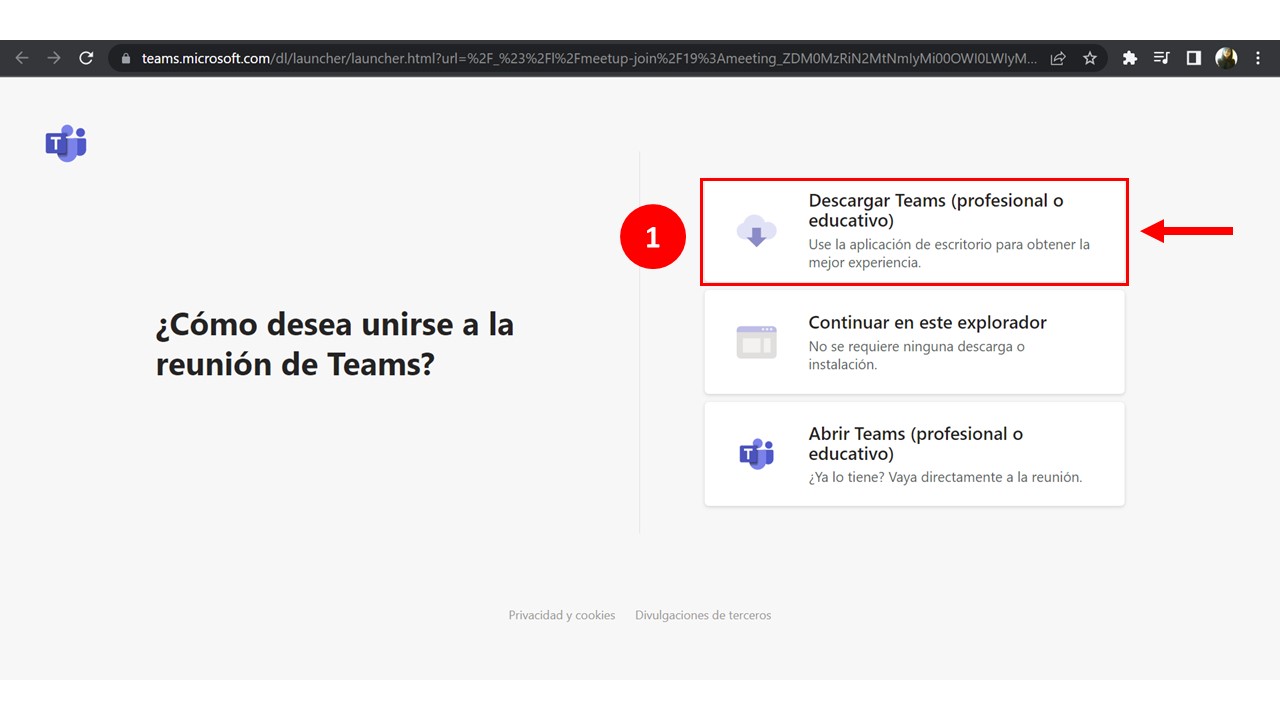
Task: Go back using the browser back arrow
Action: point(22,57)
